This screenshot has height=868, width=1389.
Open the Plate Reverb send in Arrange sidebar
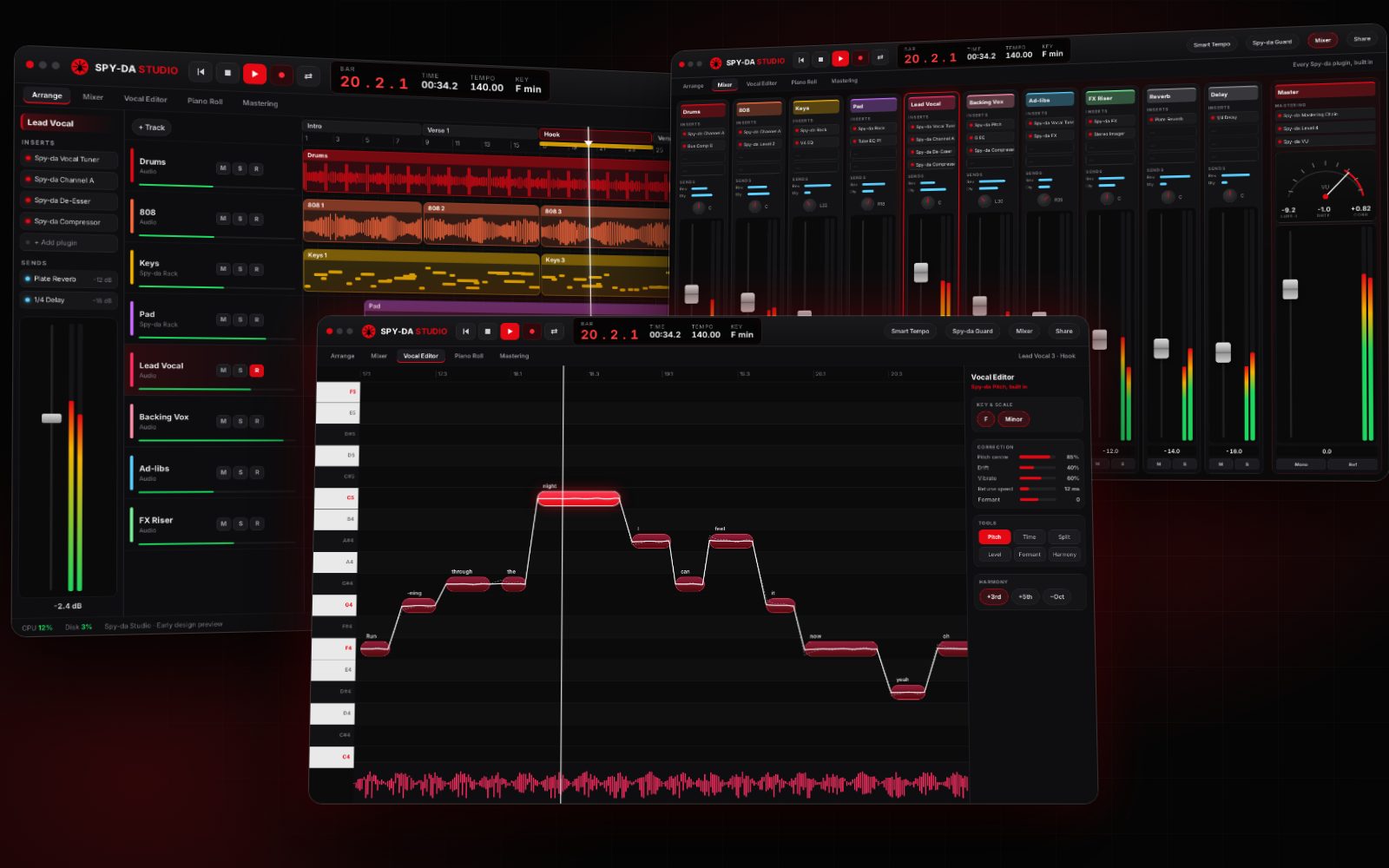(x=69, y=279)
